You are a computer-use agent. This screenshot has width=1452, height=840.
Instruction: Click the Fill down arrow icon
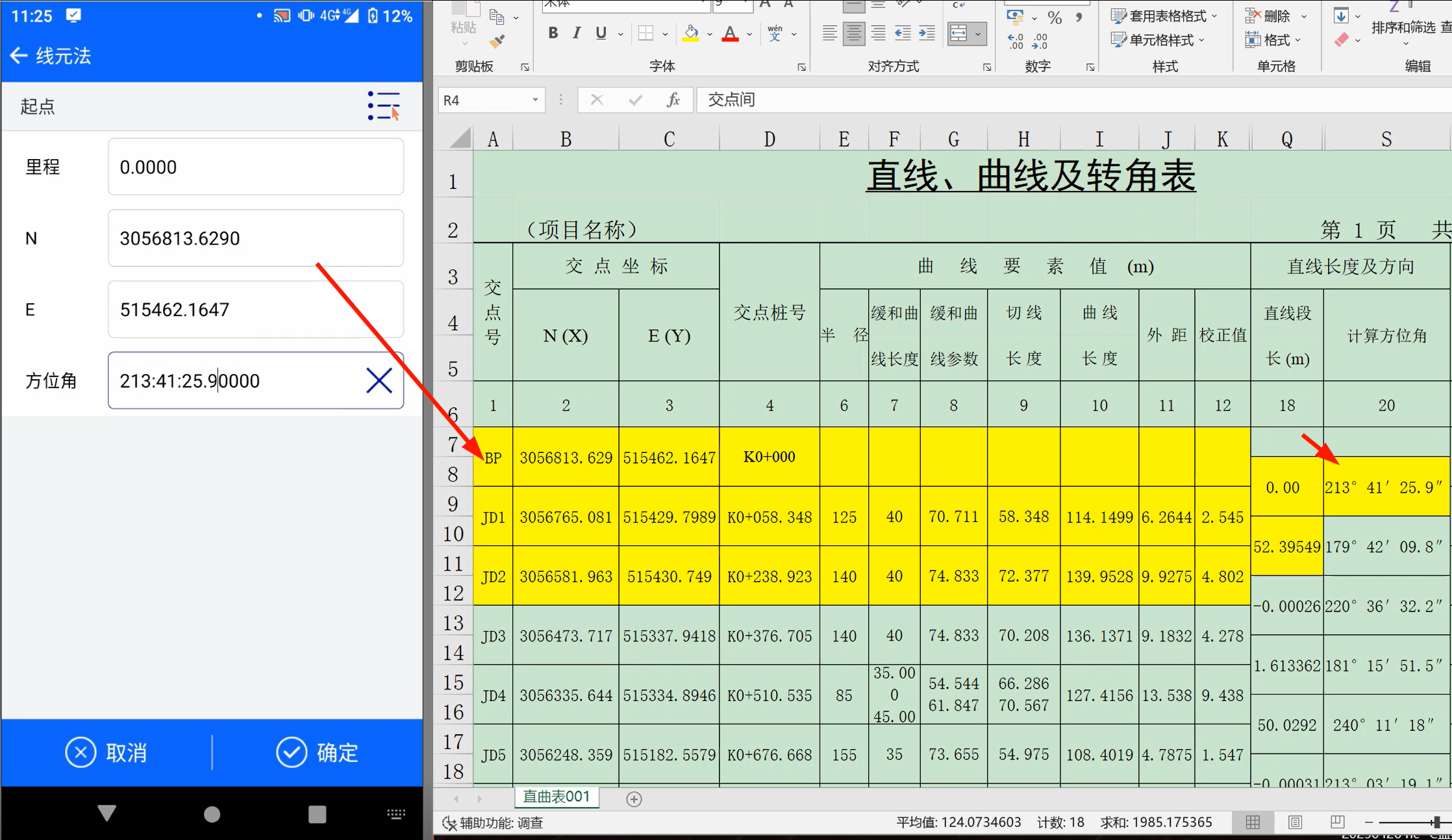pos(1341,15)
